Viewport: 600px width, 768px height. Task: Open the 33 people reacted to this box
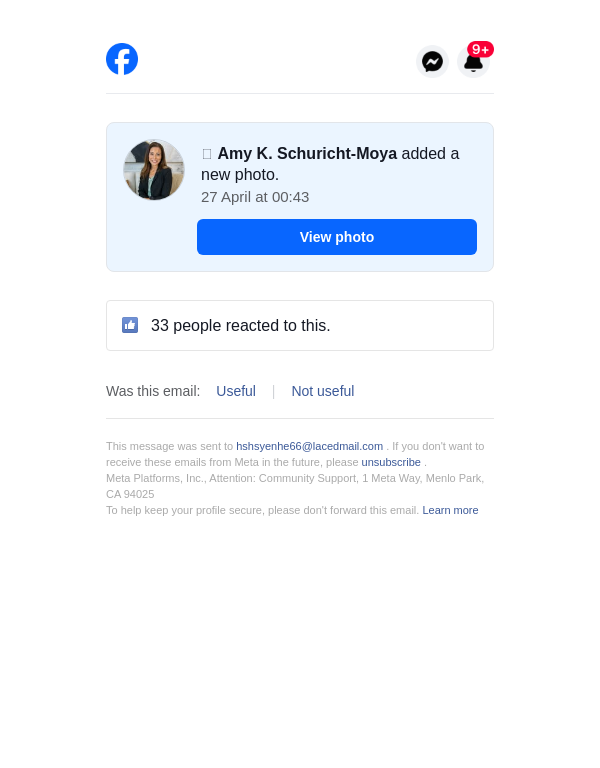pos(300,326)
